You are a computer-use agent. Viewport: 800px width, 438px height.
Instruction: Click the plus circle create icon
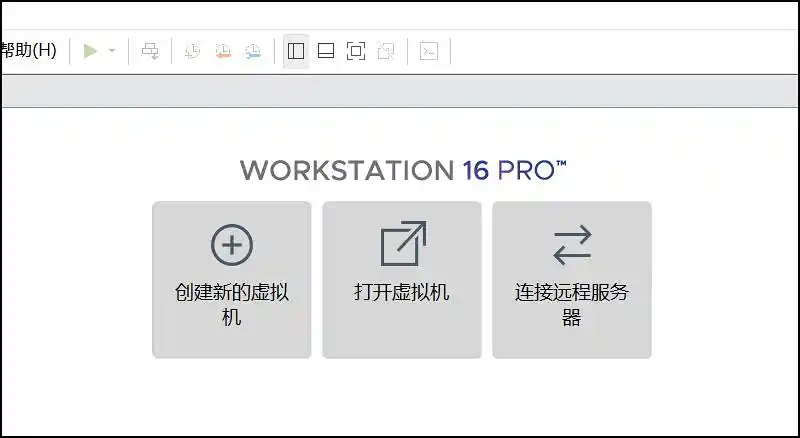(x=232, y=245)
